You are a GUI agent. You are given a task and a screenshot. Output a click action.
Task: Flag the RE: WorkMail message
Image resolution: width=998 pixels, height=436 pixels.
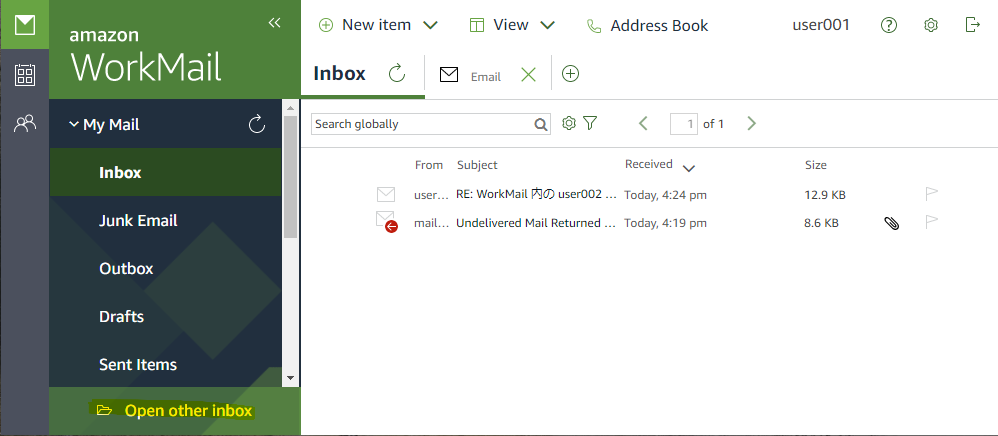(x=932, y=194)
